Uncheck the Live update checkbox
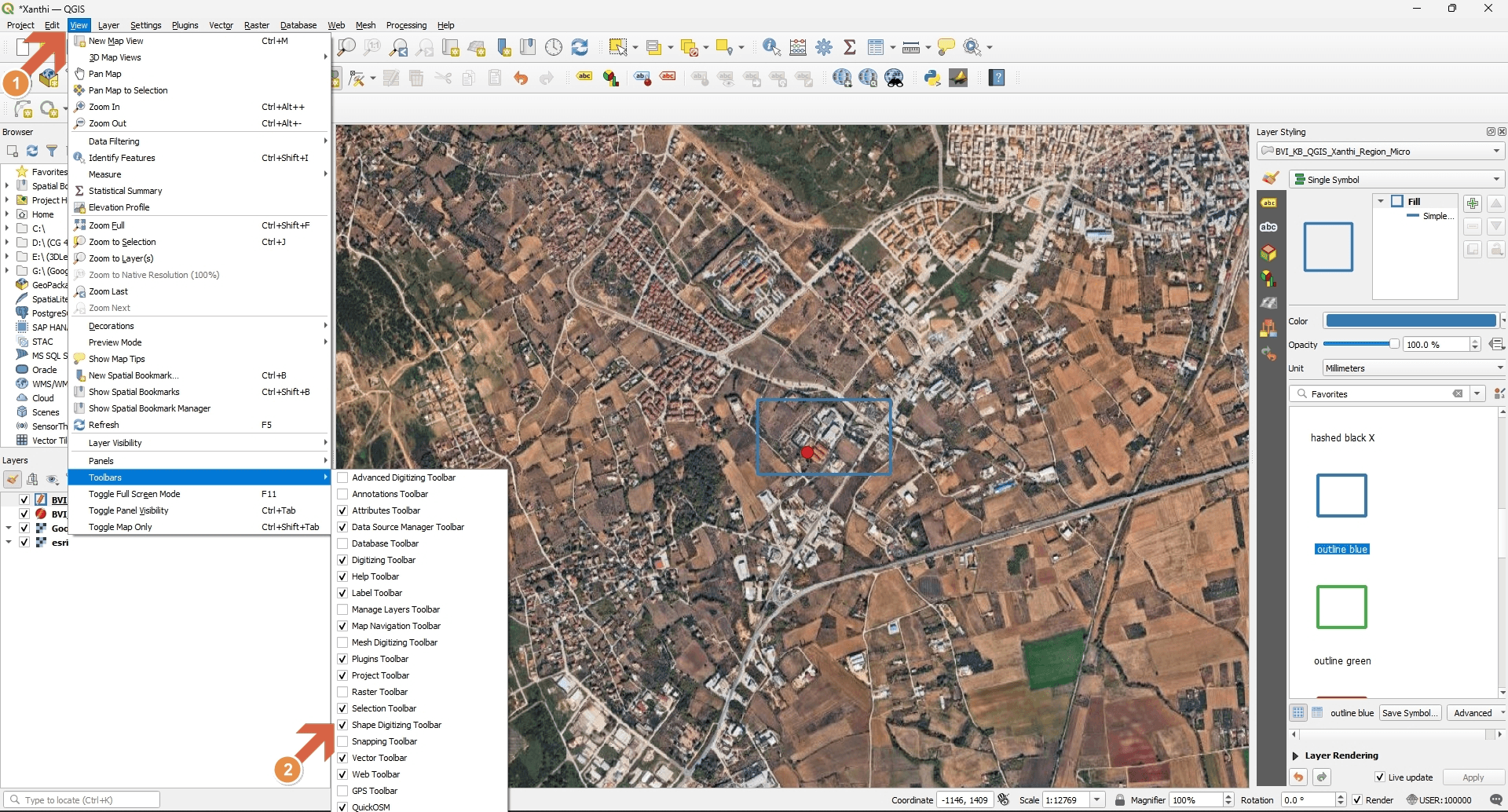1508x812 pixels. [x=1380, y=777]
